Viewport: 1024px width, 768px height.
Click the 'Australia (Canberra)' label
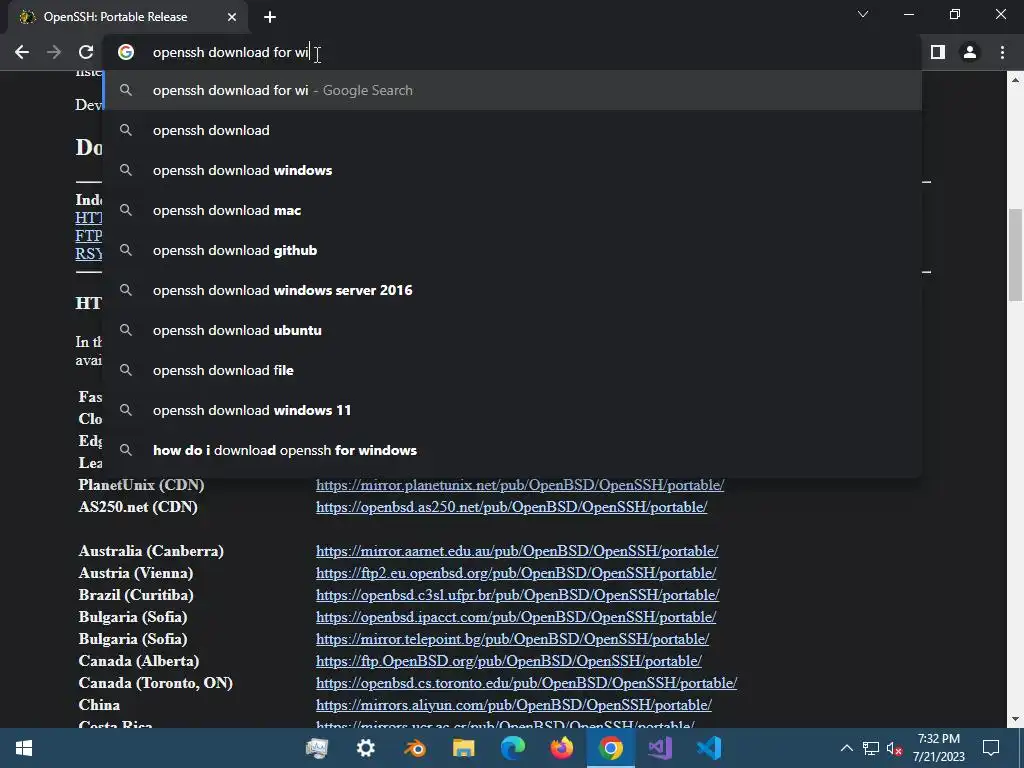(151, 551)
